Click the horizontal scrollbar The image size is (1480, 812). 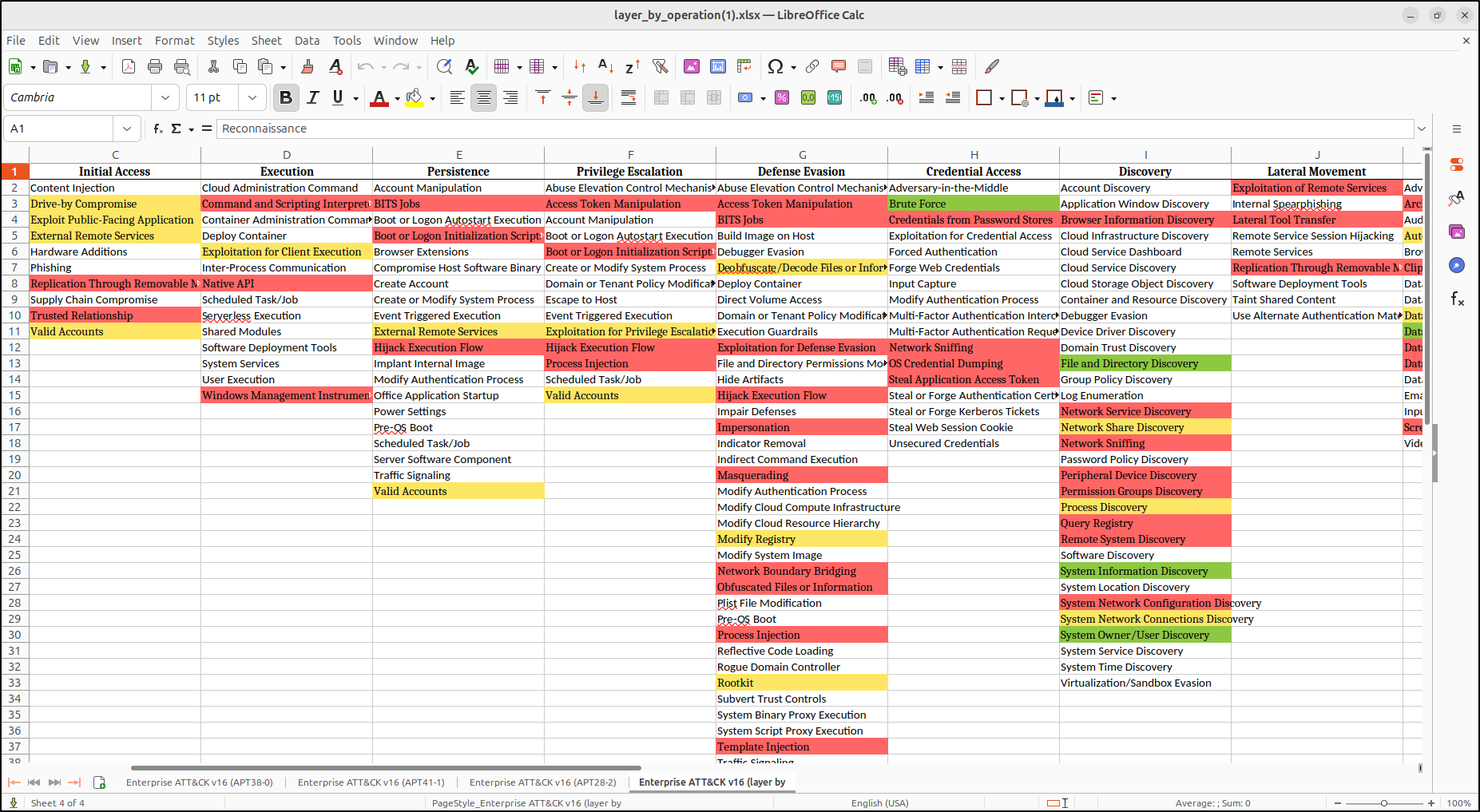386,768
